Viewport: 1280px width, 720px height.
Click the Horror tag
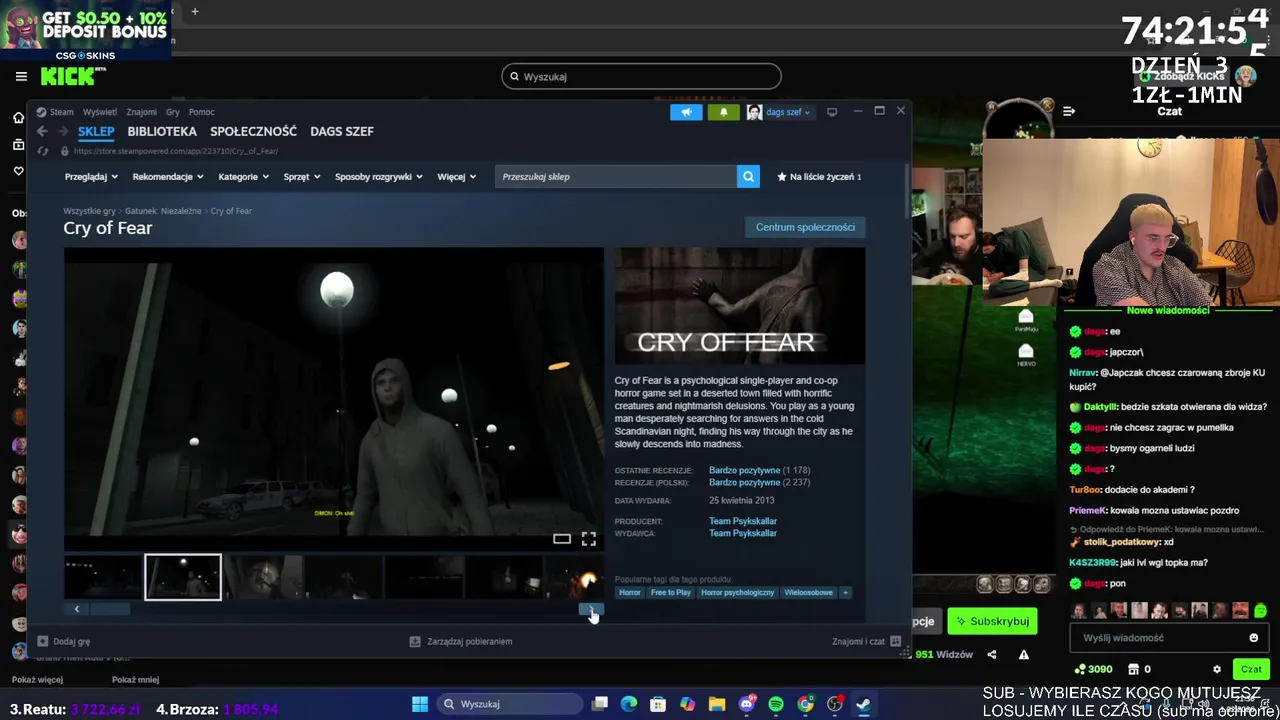tap(629, 593)
